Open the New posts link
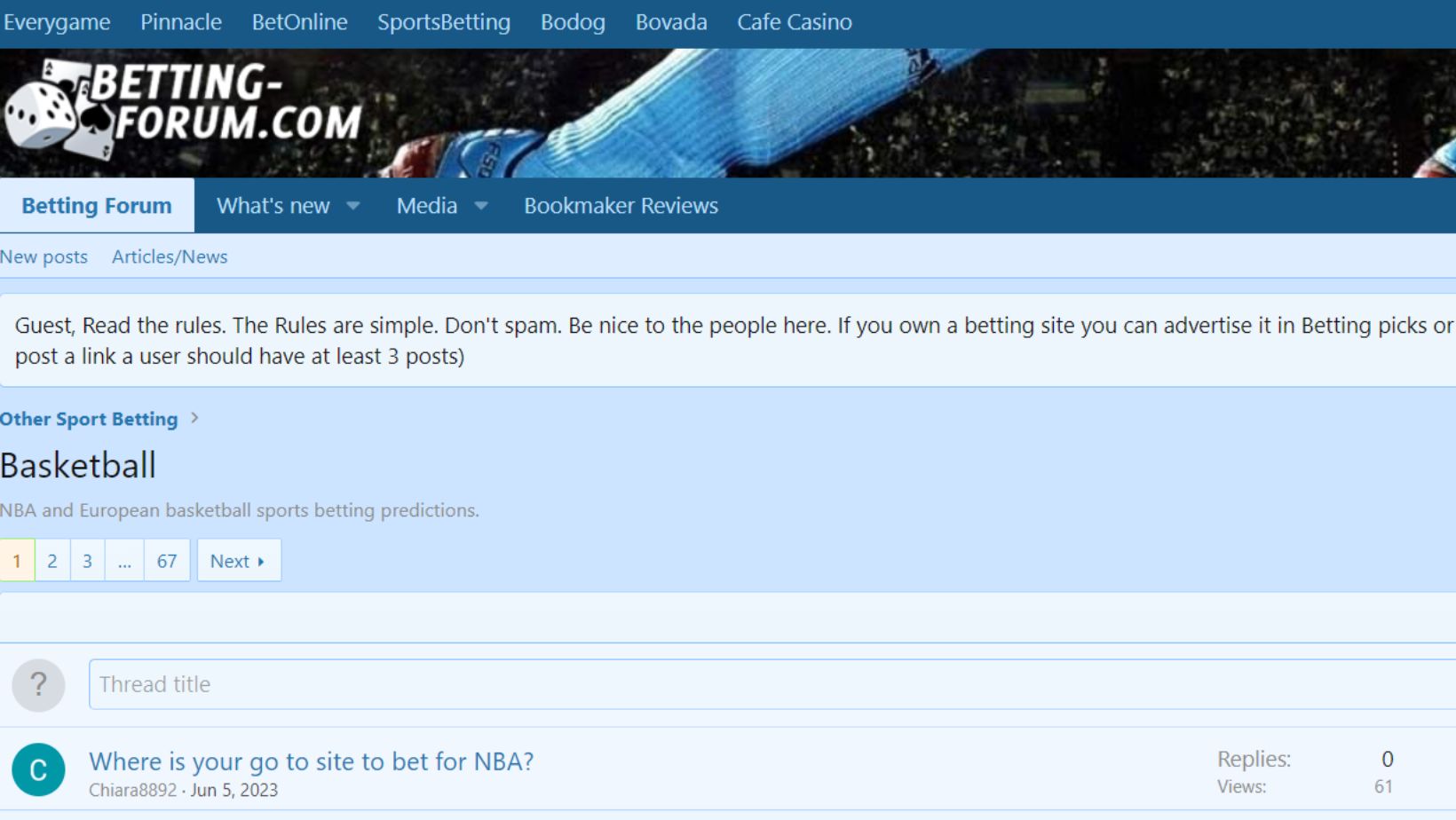 click(44, 256)
